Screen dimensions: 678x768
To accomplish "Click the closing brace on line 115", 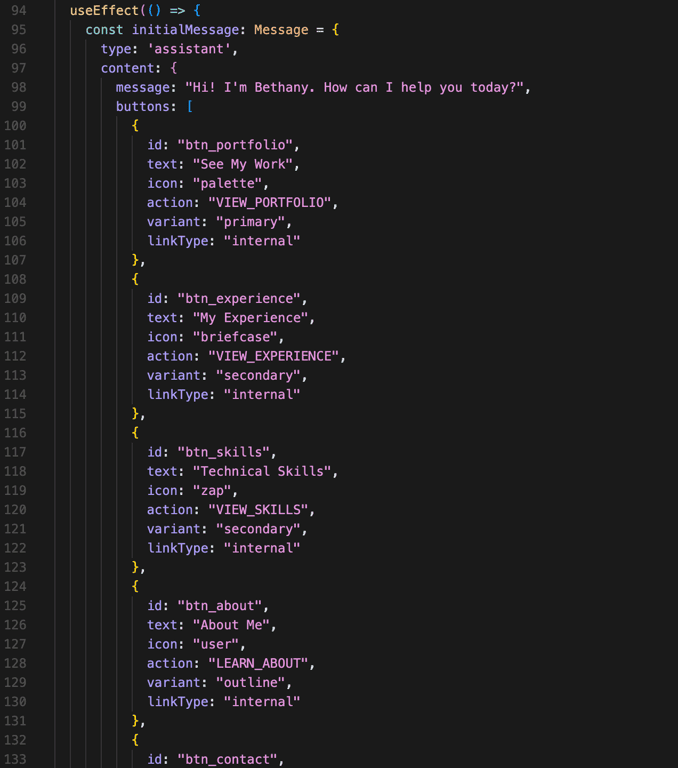I will coord(135,414).
